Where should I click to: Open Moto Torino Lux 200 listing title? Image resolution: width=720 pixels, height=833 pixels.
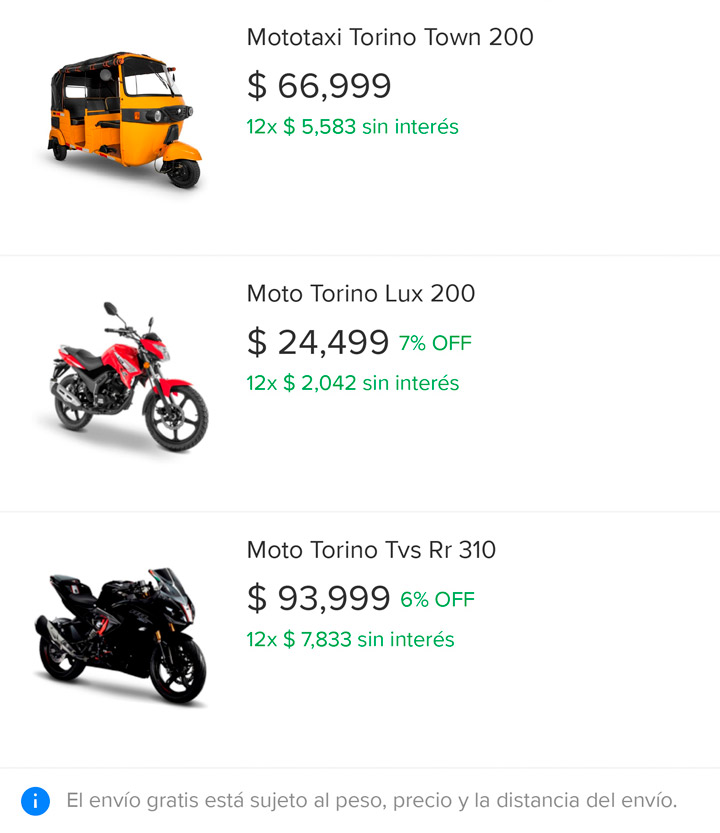pos(361,293)
